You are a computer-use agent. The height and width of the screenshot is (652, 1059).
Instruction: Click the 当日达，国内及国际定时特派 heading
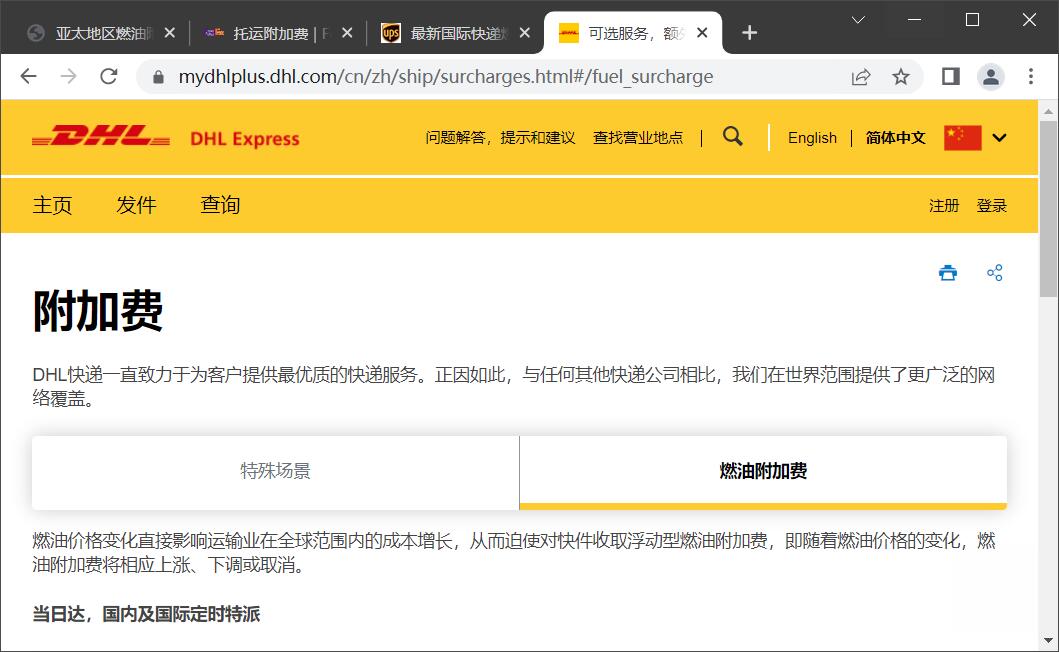[146, 613]
